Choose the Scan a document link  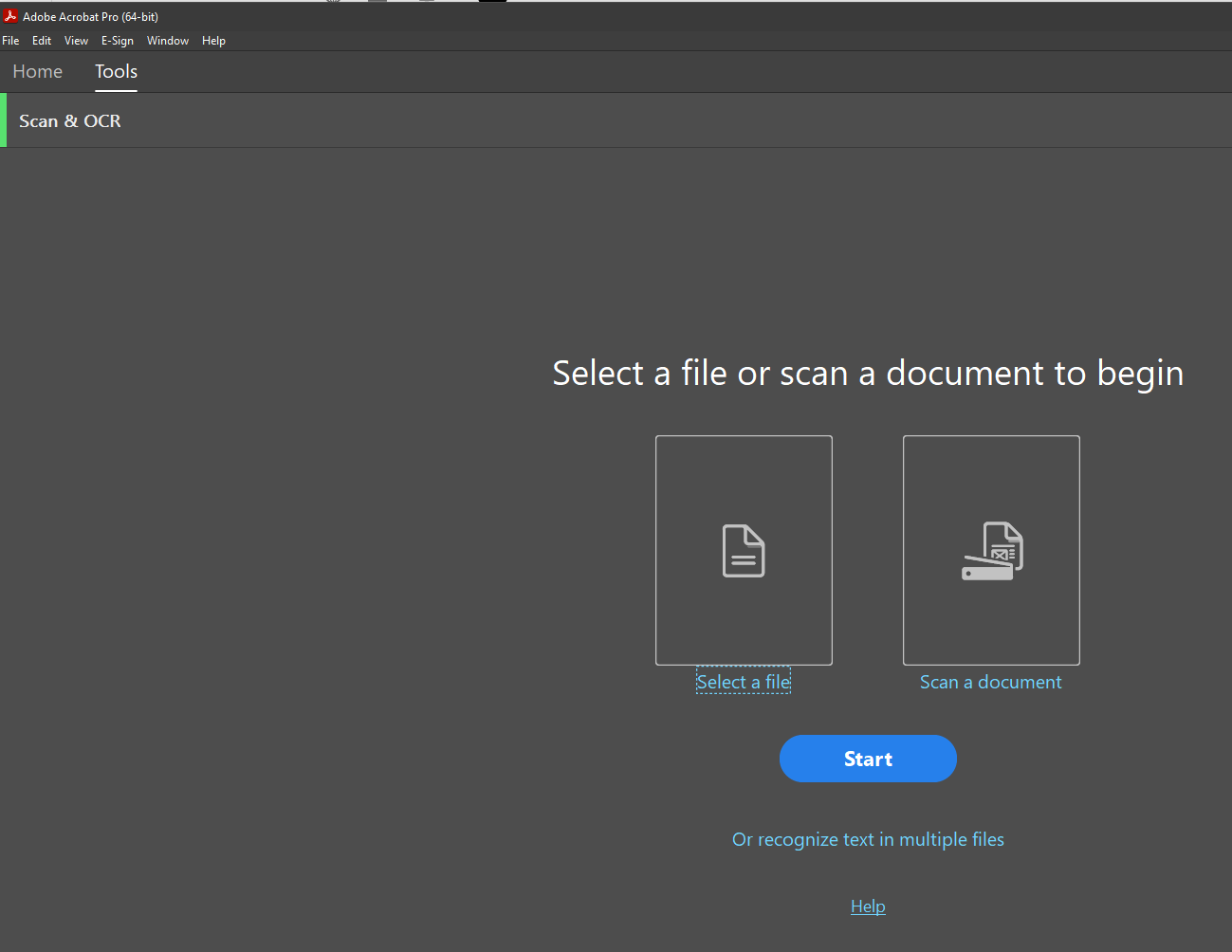coord(990,681)
